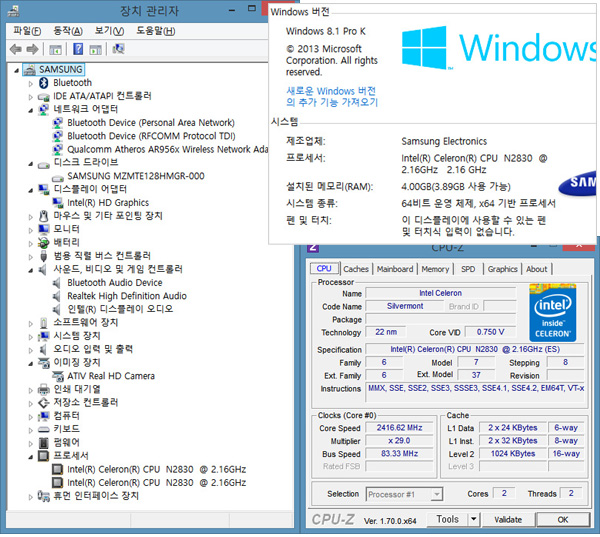Viewport: 600px width, 537px height.
Task: Click the 배터리 battery icon
Action: [x=44, y=242]
